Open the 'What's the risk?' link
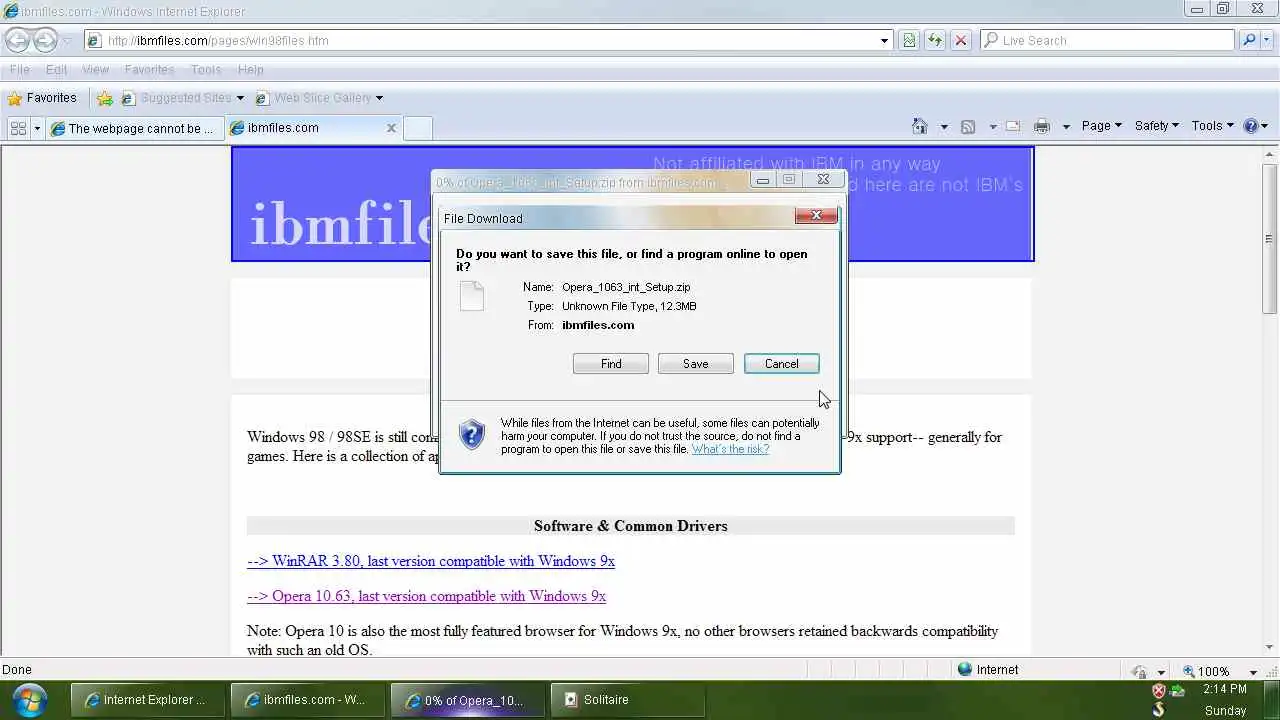The height and width of the screenshot is (720, 1280). [730, 449]
